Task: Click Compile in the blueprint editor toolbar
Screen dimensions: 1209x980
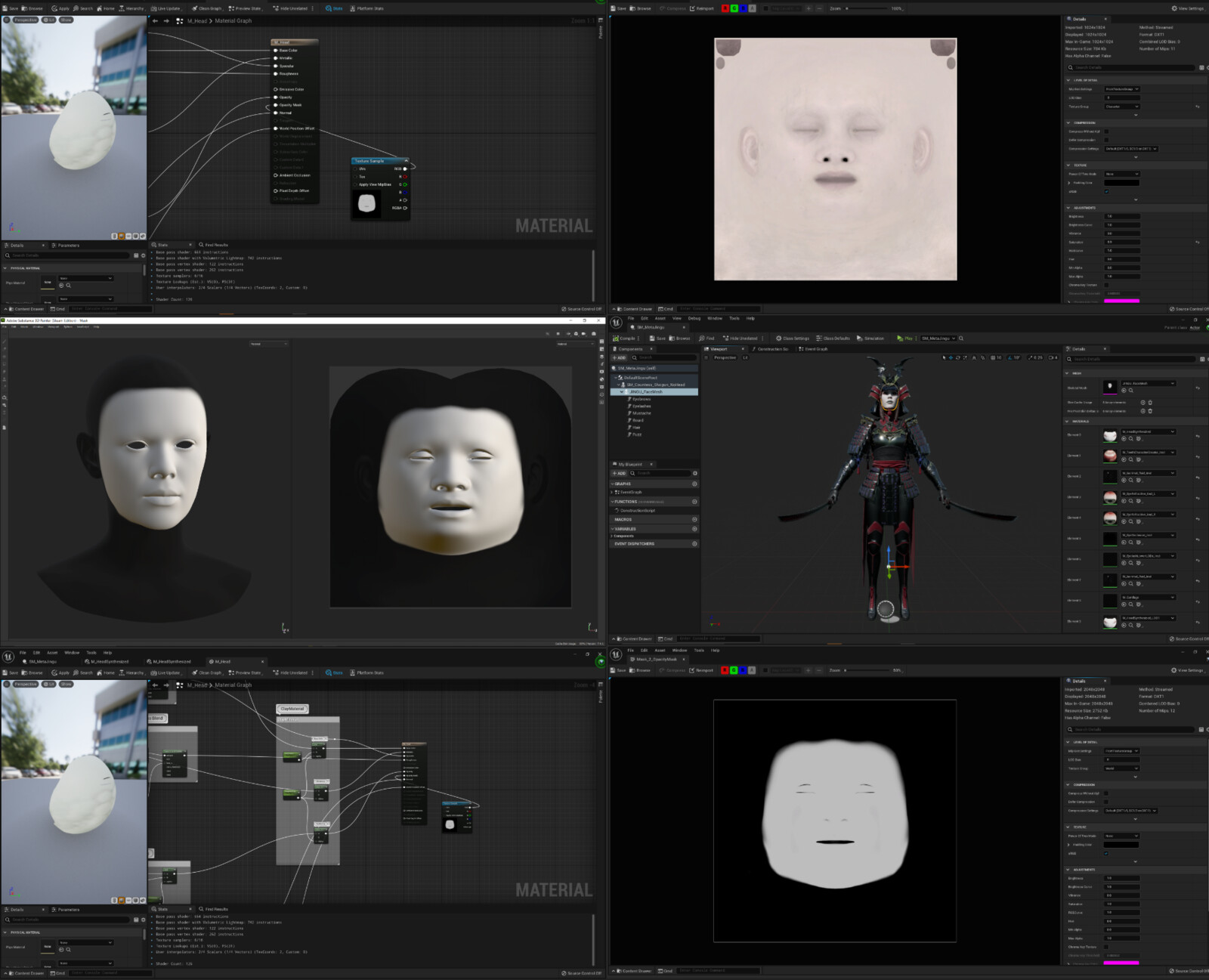Action: (x=625, y=339)
